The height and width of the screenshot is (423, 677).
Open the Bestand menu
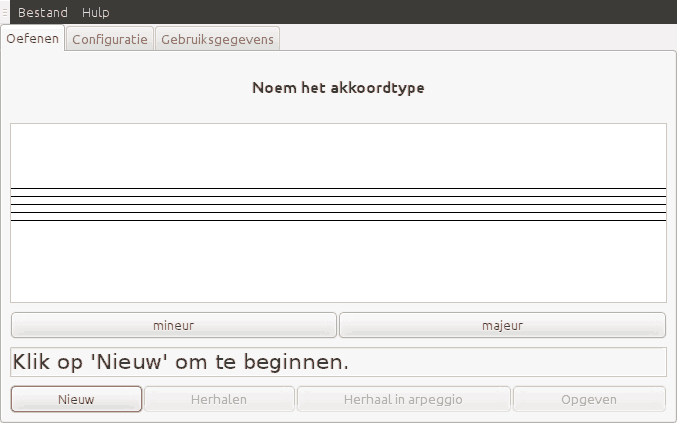click(43, 12)
